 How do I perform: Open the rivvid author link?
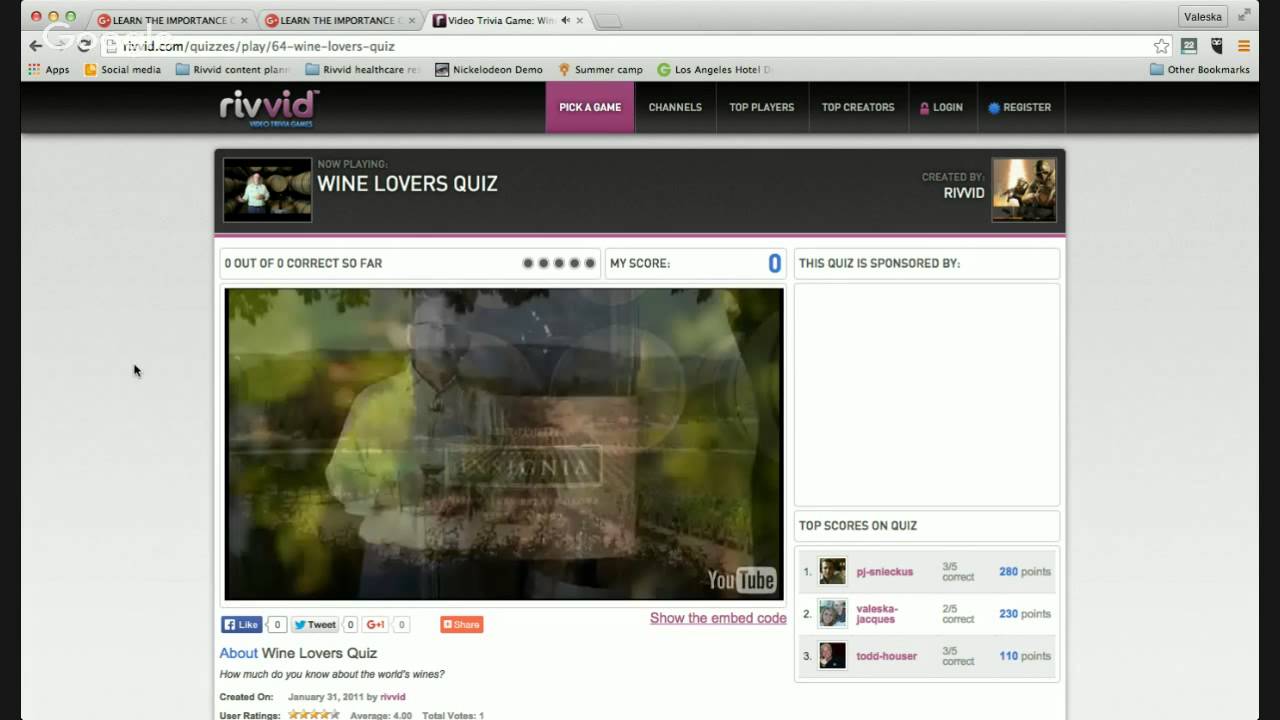pos(393,697)
